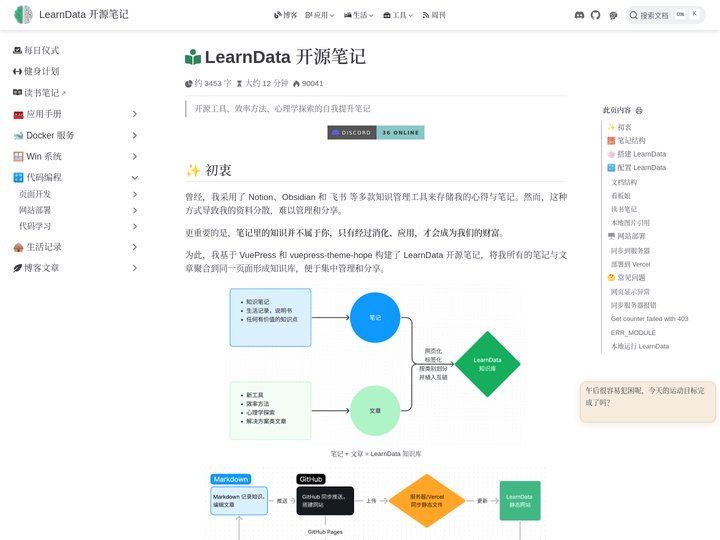Open the GitHub repository icon
This screenshot has height=540, width=720.
click(x=596, y=15)
